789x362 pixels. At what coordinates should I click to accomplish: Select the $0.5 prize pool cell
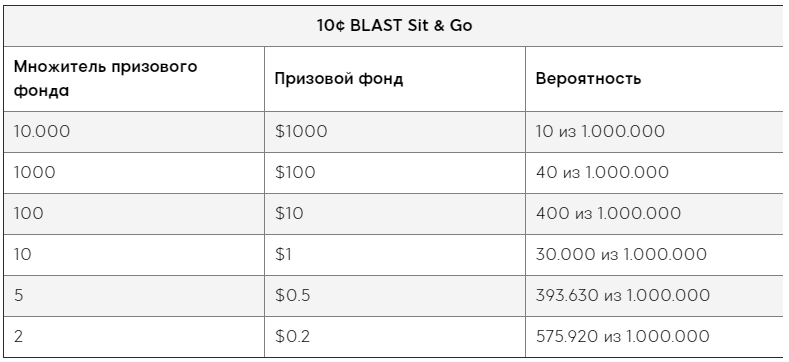pos(395,296)
